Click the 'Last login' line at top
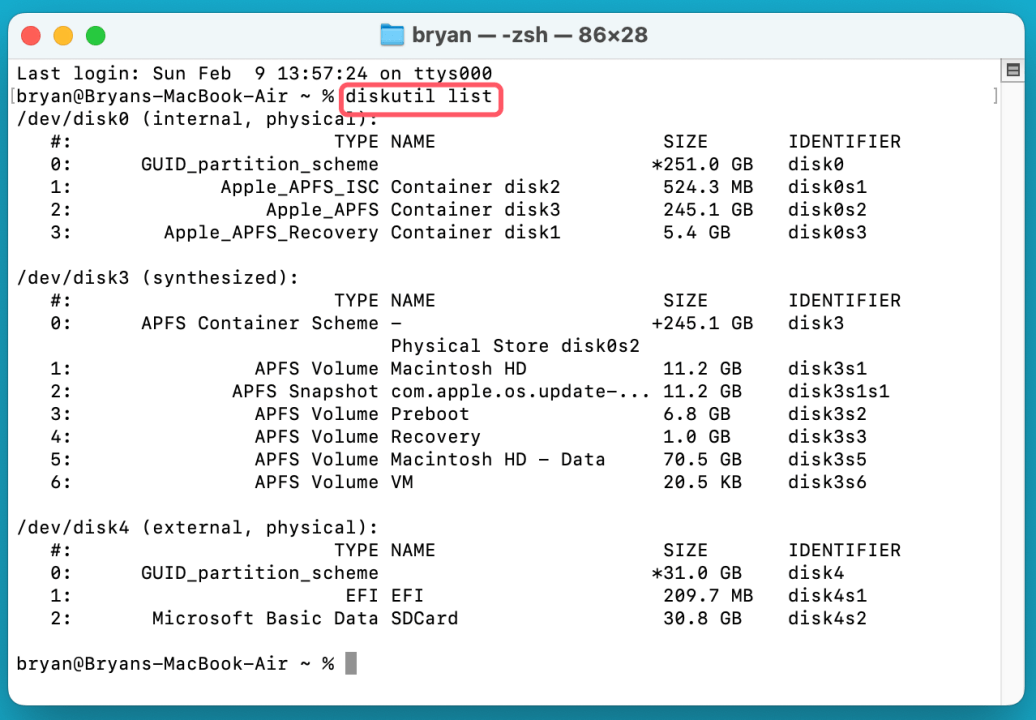The height and width of the screenshot is (720, 1036). (254, 74)
